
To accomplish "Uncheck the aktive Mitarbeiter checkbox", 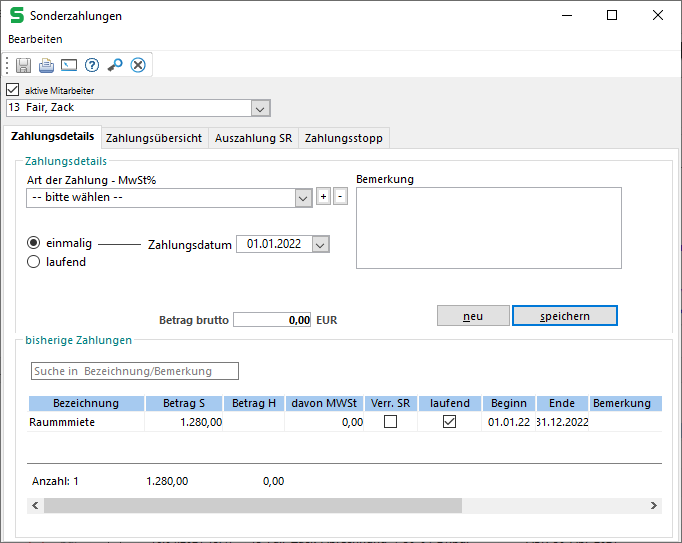I will (13, 91).
